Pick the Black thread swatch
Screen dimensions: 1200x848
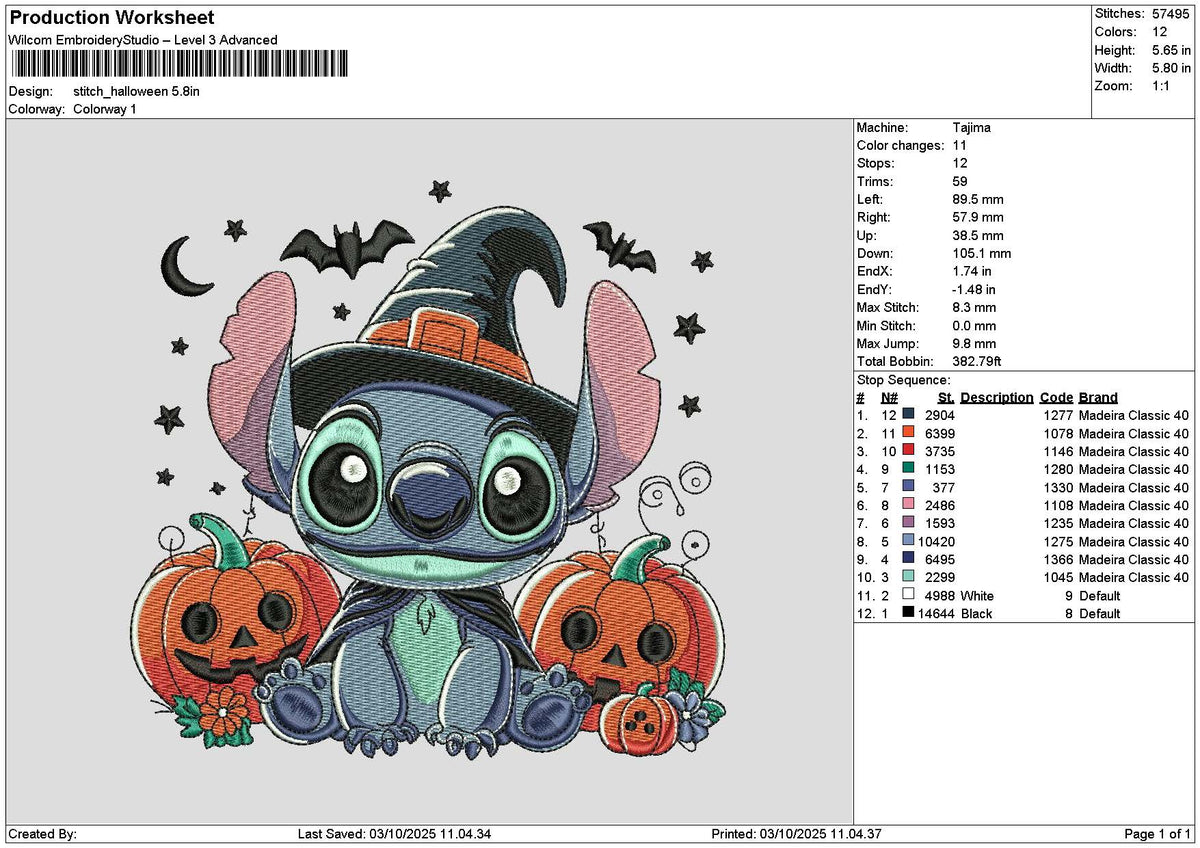pyautogui.click(x=908, y=612)
